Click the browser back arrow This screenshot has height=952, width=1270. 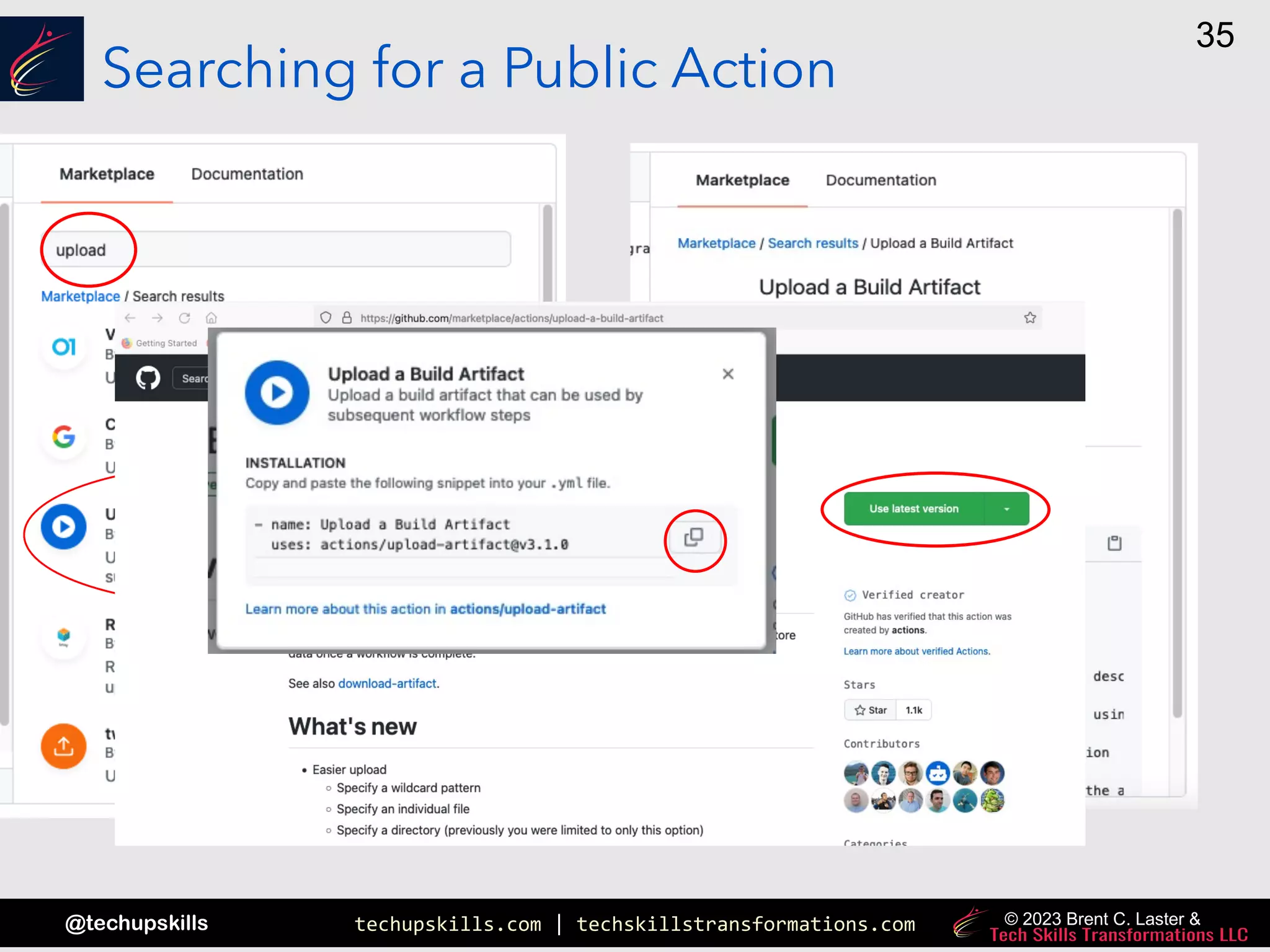click(130, 318)
